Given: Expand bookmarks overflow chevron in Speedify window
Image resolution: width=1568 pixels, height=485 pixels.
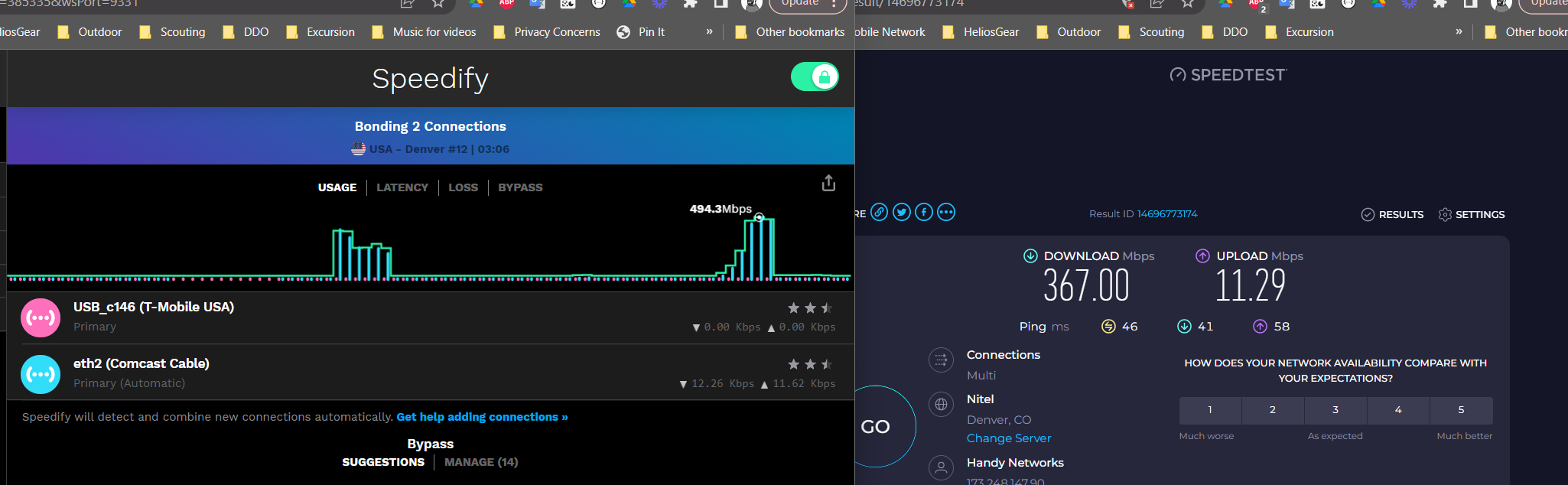Looking at the screenshot, I should [709, 31].
